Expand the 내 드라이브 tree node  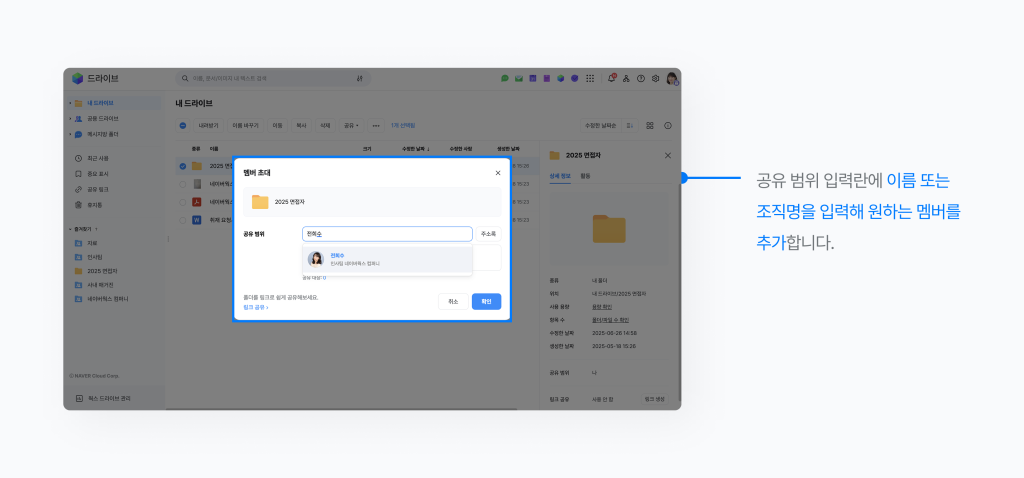point(70,103)
